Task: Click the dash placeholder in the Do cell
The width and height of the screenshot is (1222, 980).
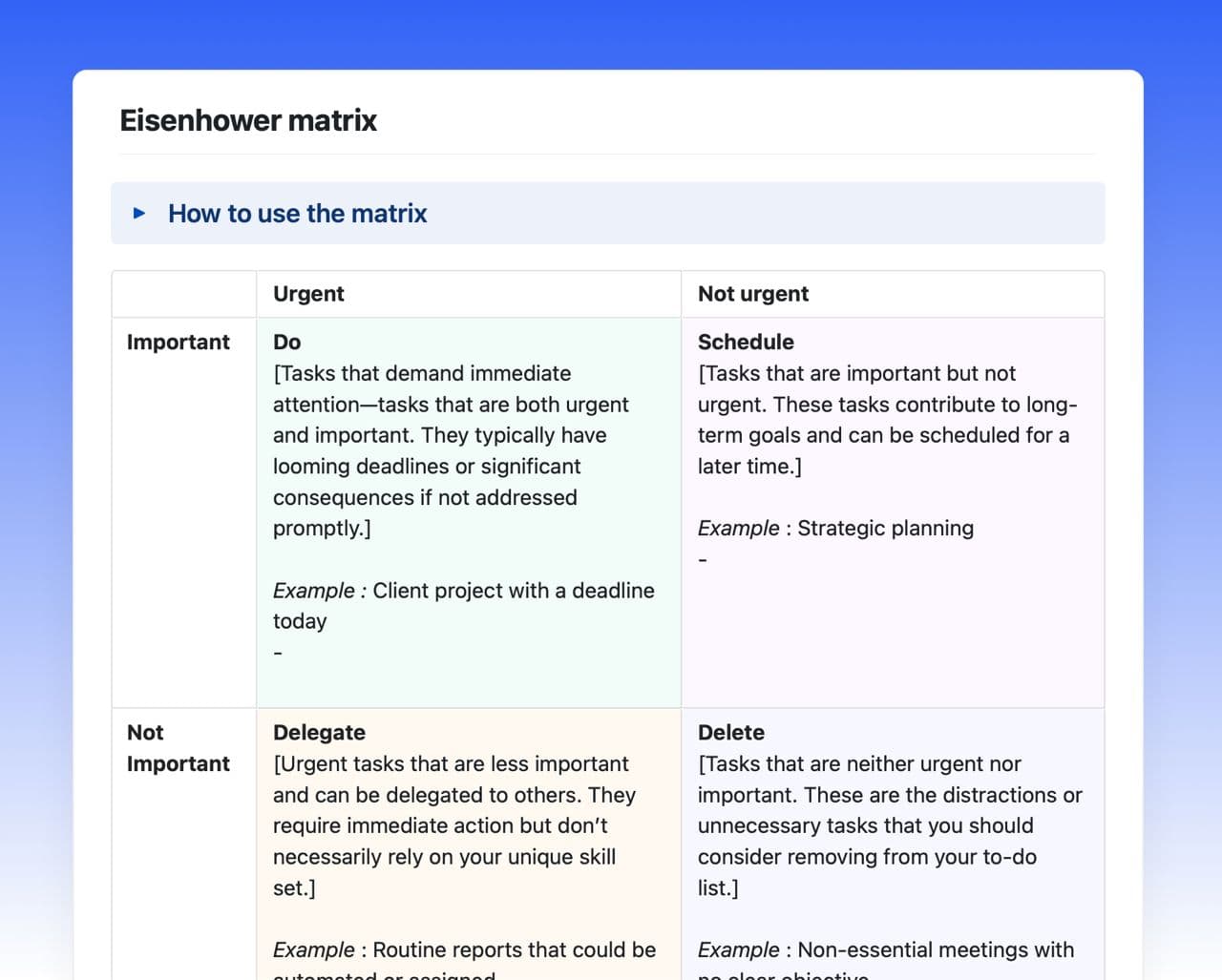Action: coord(278,654)
